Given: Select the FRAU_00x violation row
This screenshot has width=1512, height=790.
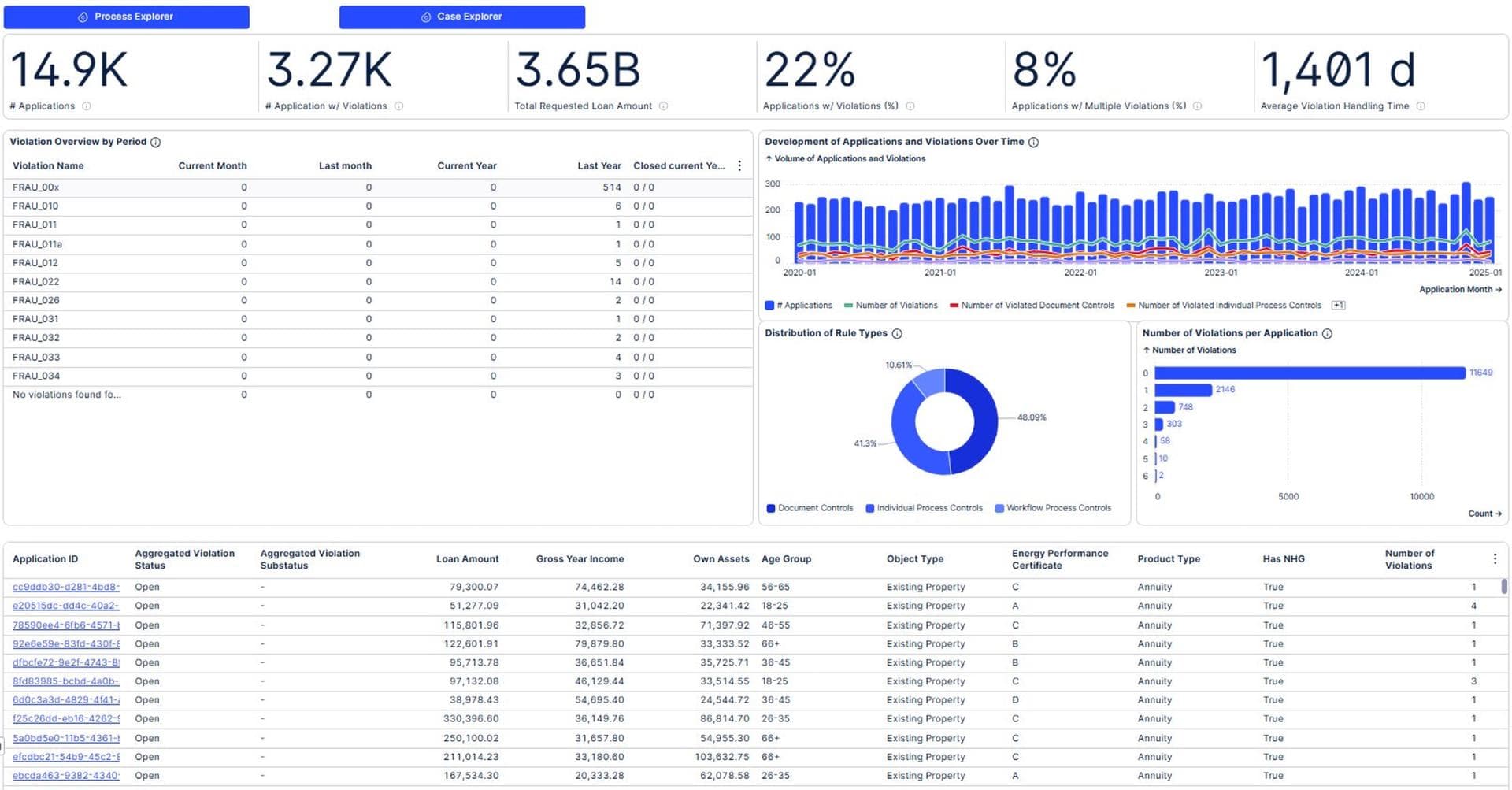Looking at the screenshot, I should pyautogui.click(x=378, y=187).
